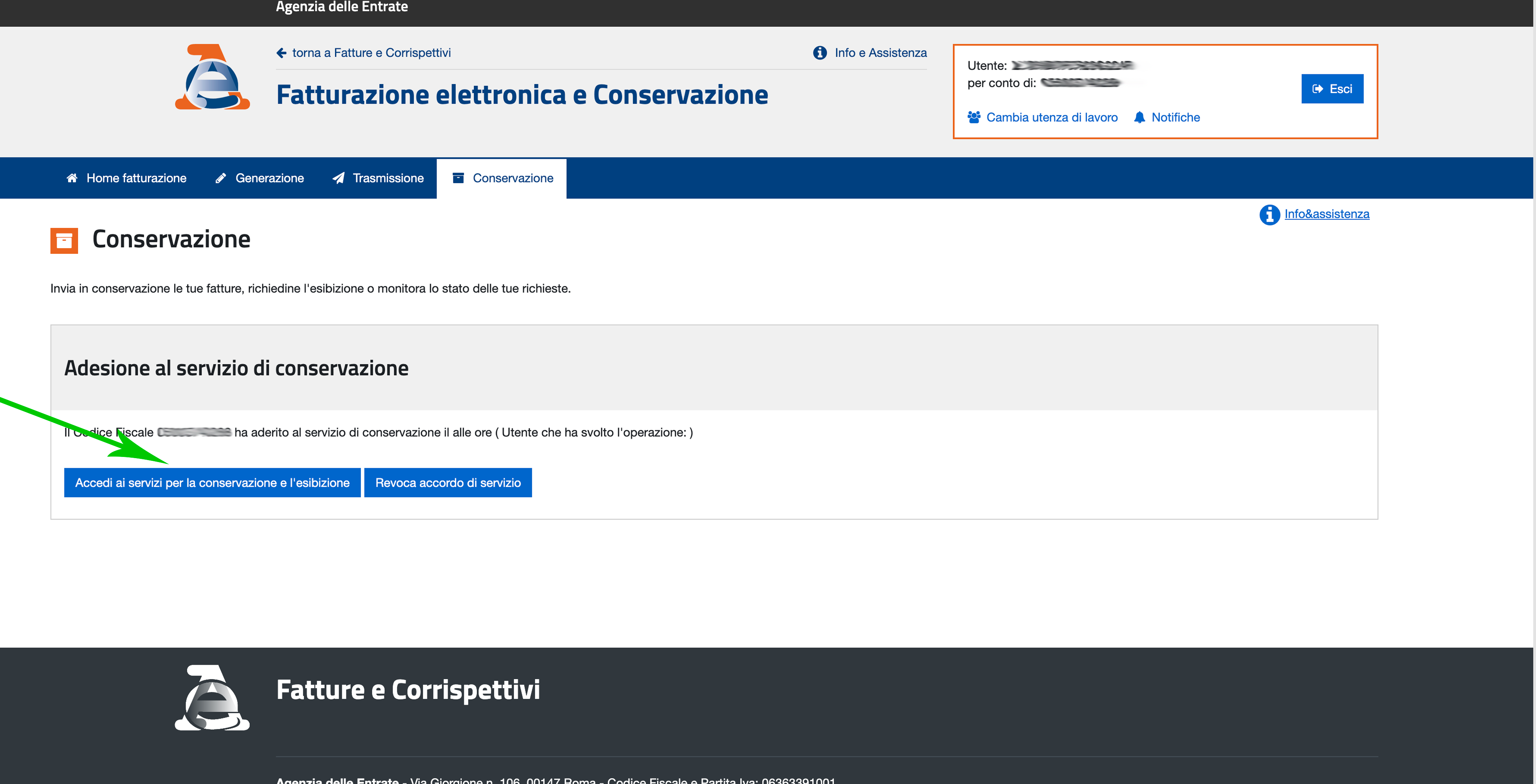
Task: Go to Home fatturazione
Action: pyautogui.click(x=136, y=178)
